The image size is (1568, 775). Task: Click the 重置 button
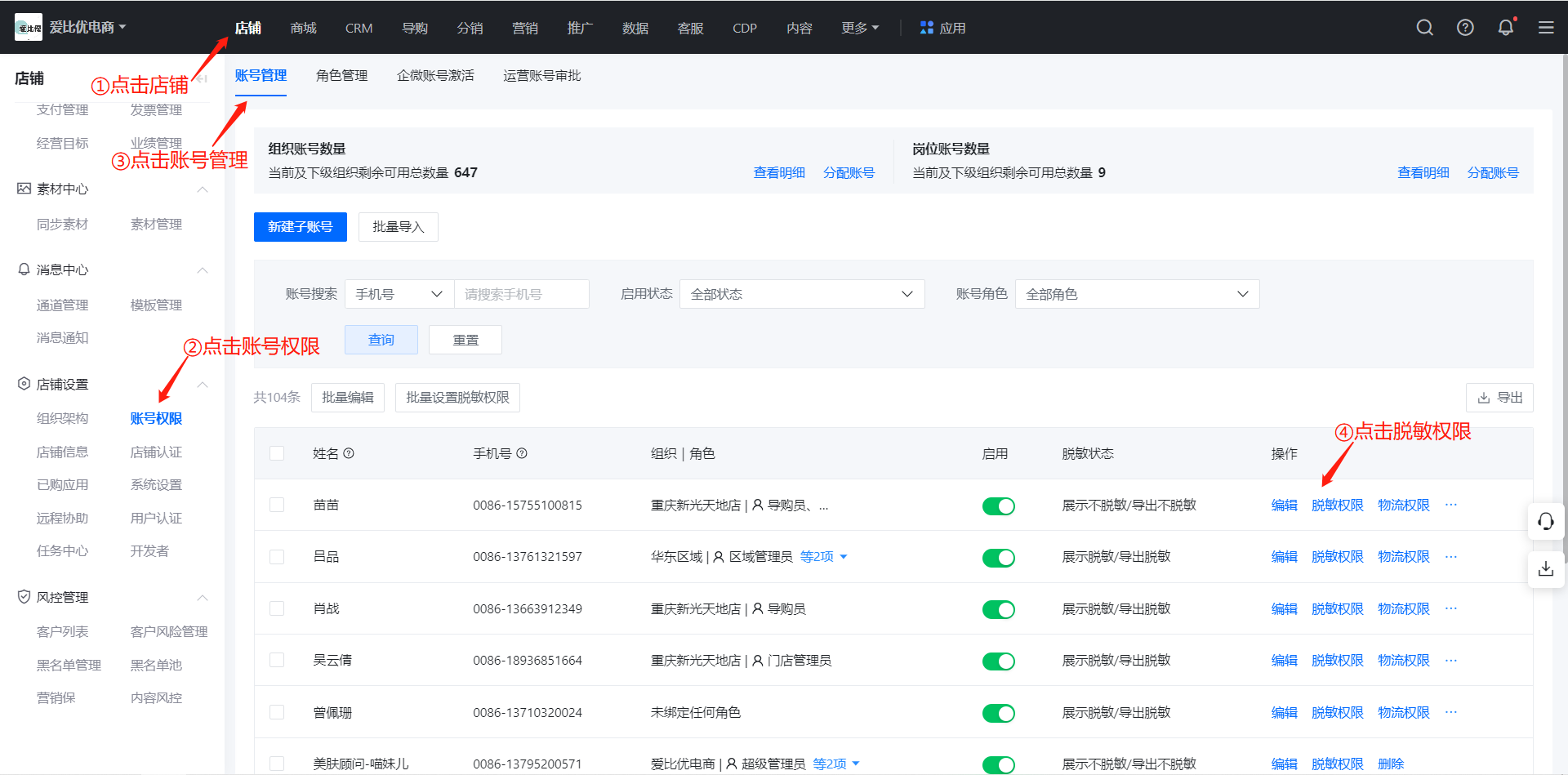(465, 340)
